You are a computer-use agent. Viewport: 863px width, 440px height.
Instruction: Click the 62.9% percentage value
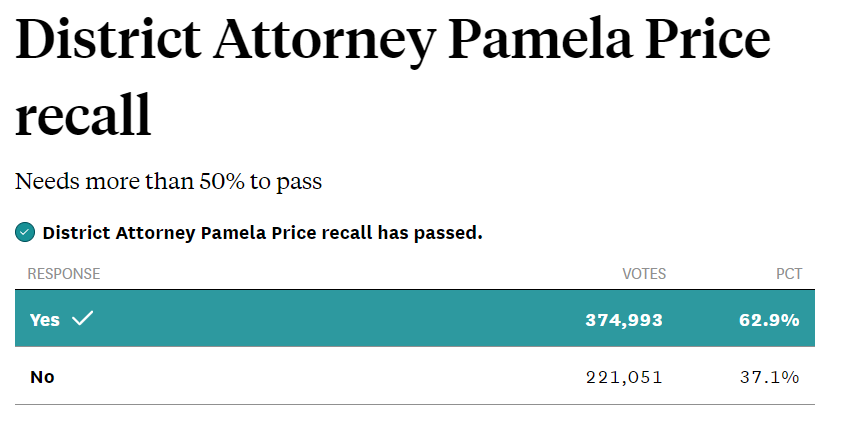[x=769, y=320]
